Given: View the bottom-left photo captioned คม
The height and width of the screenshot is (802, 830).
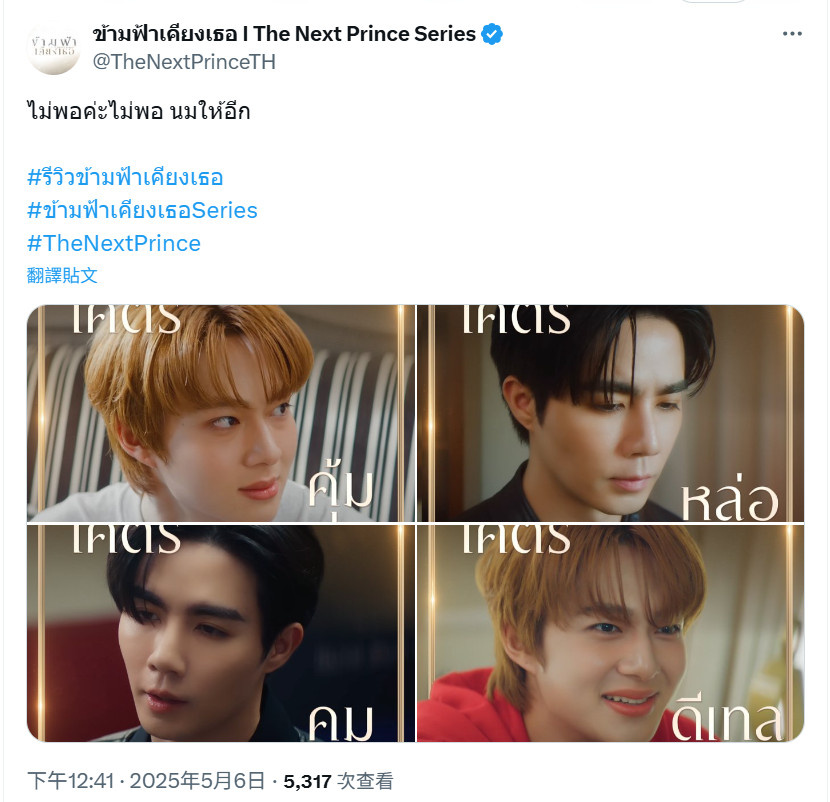Looking at the screenshot, I should 221,633.
